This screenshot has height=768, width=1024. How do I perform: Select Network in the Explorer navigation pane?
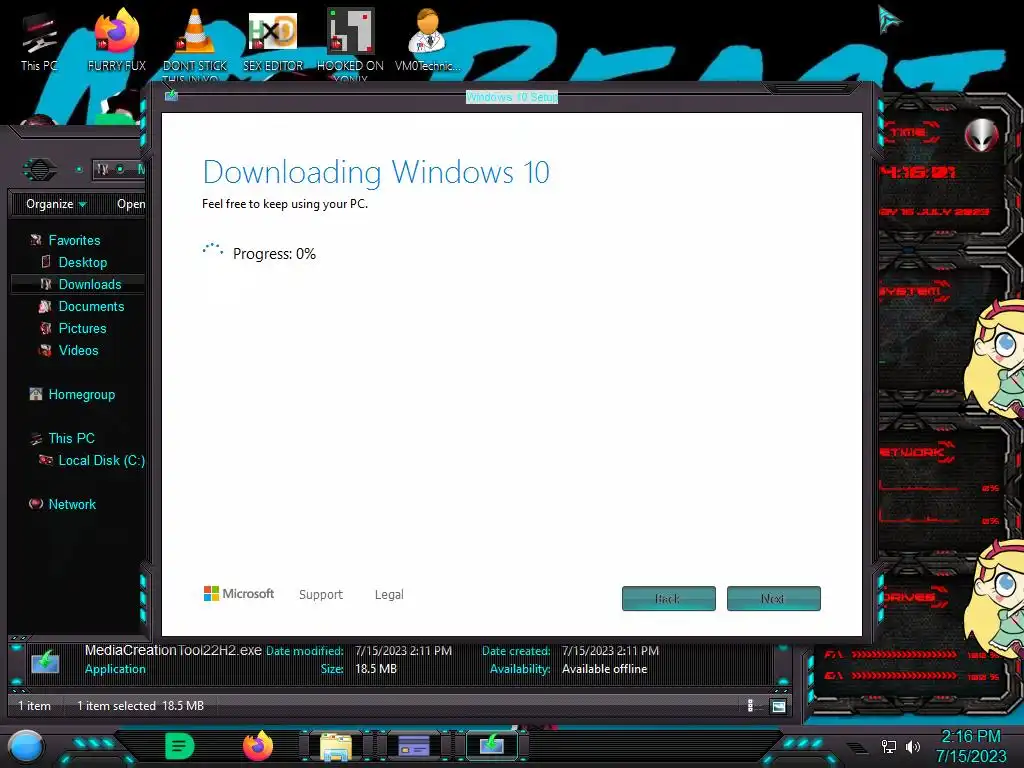tap(72, 504)
